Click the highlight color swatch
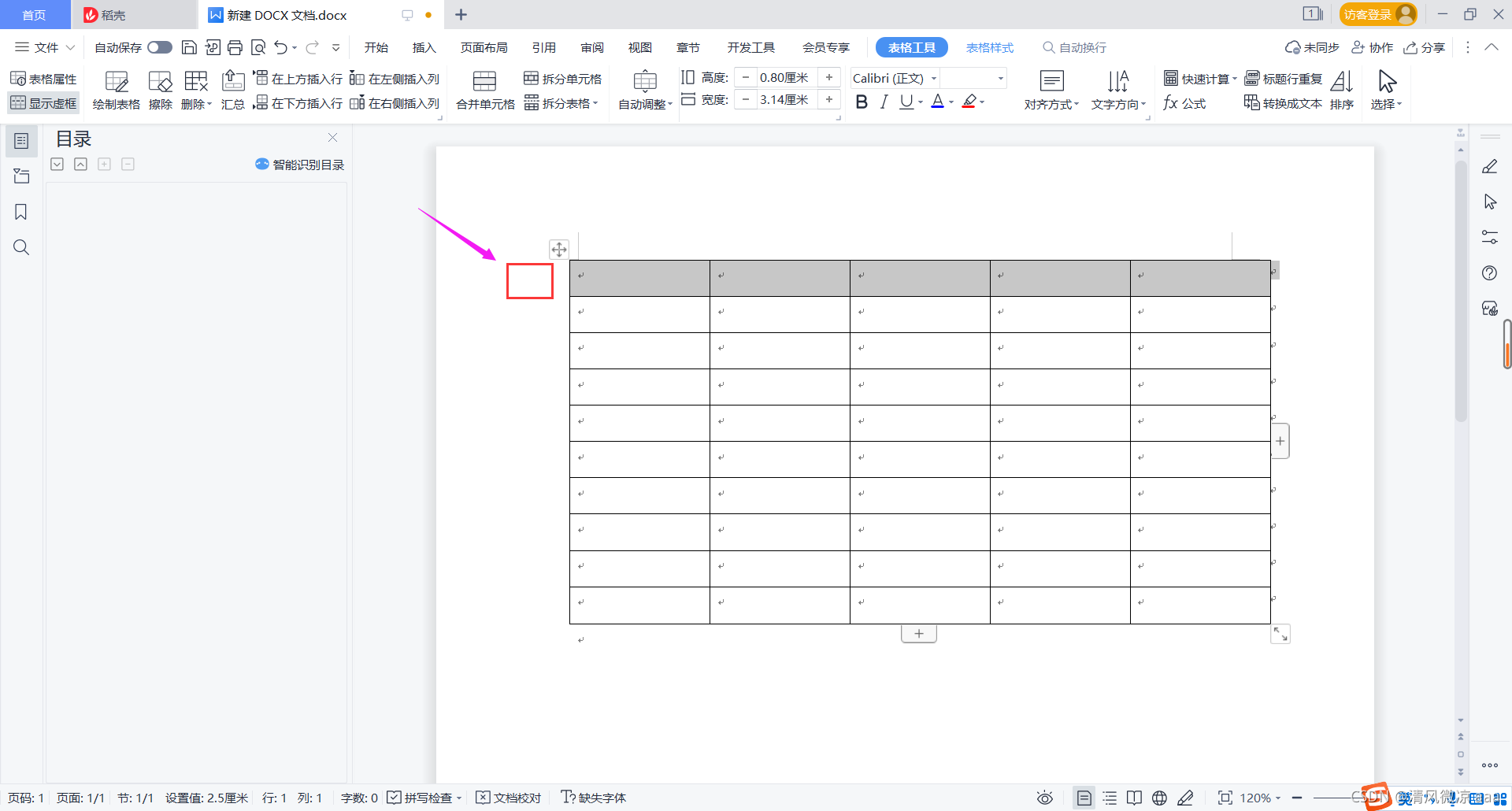Image resolution: width=1512 pixels, height=811 pixels. [969, 102]
